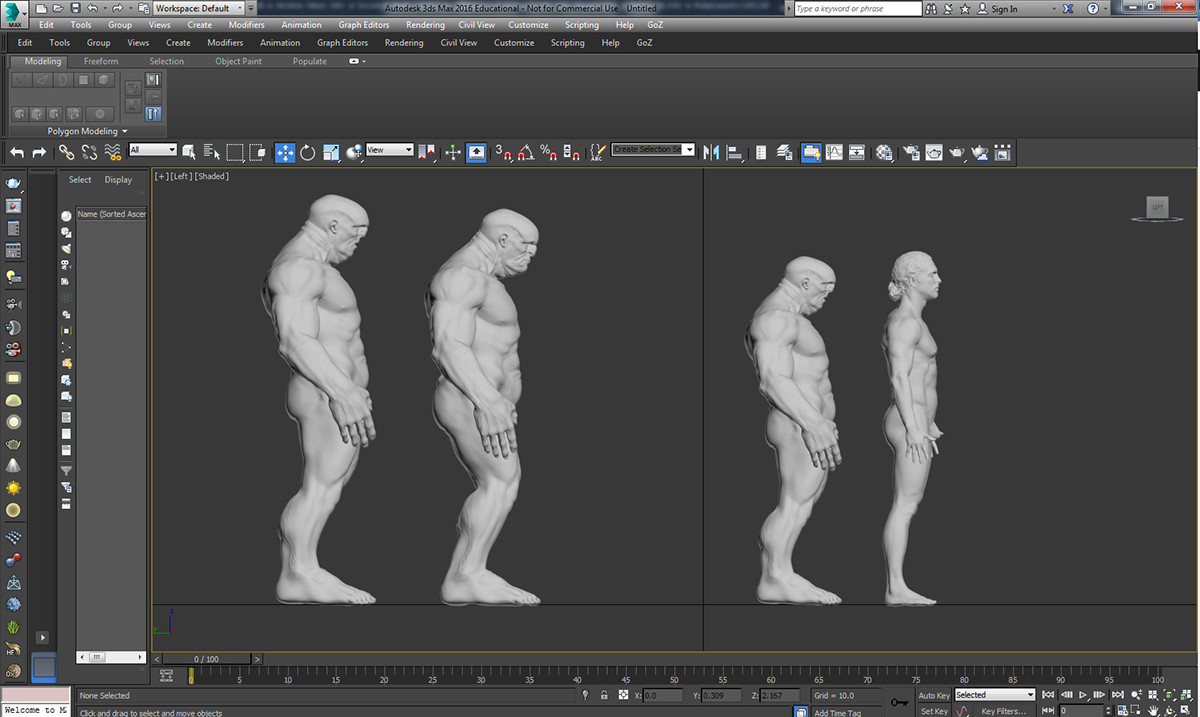Click the Mirror tool icon
Image resolution: width=1200 pixels, height=717 pixels.
[711, 152]
